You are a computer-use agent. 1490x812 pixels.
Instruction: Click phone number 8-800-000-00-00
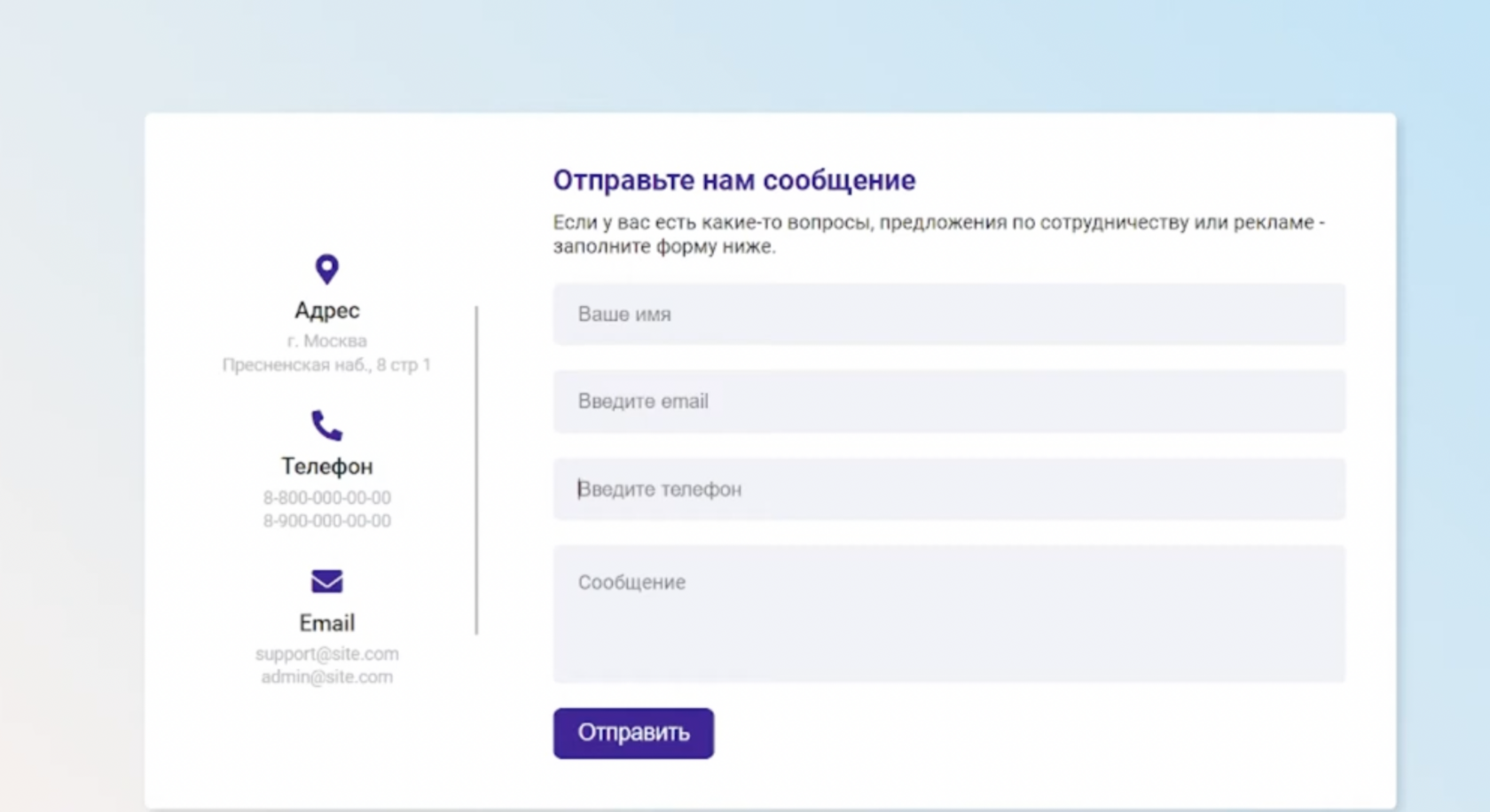(x=326, y=498)
